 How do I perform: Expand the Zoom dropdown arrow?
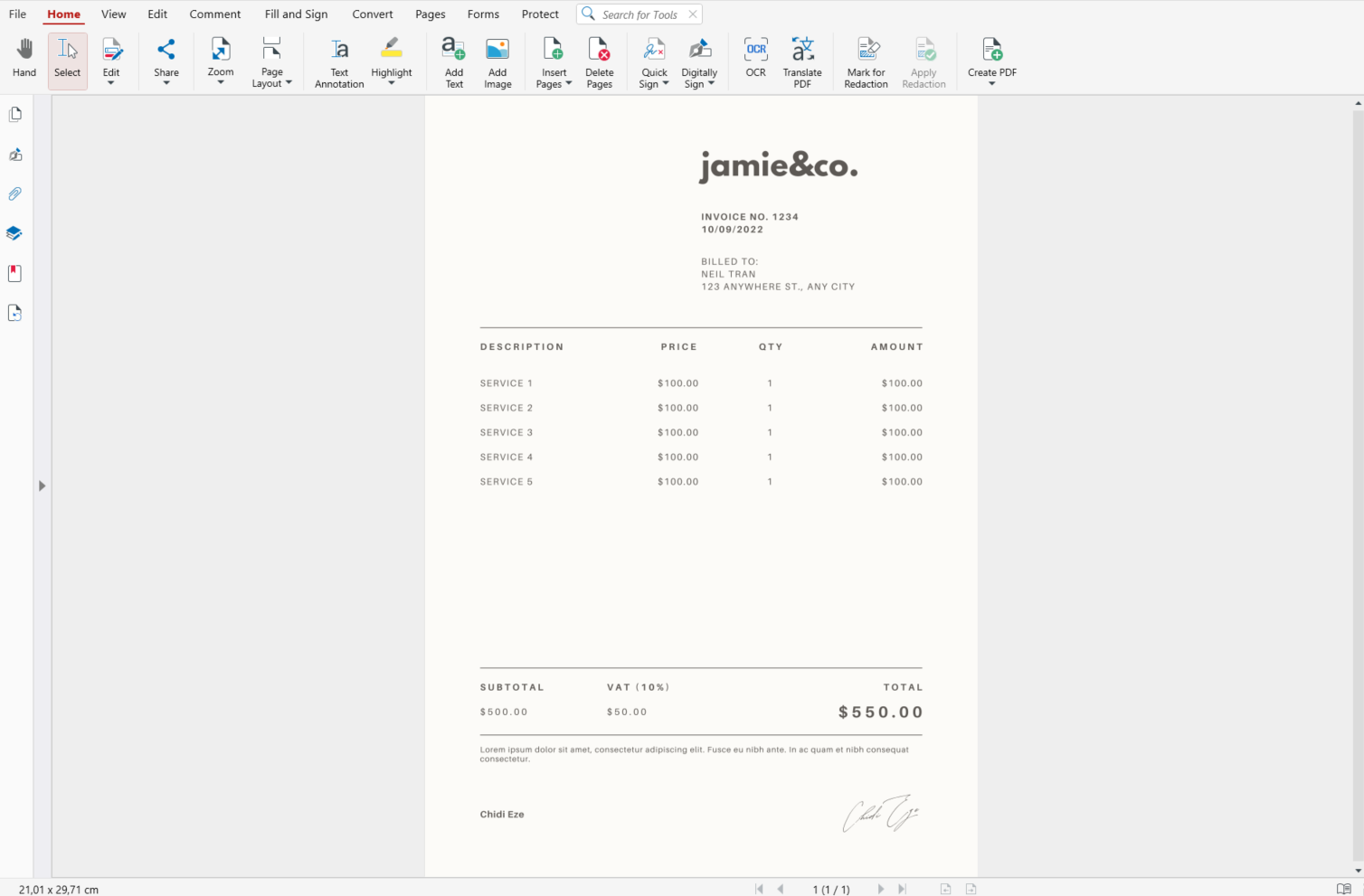pos(221,82)
